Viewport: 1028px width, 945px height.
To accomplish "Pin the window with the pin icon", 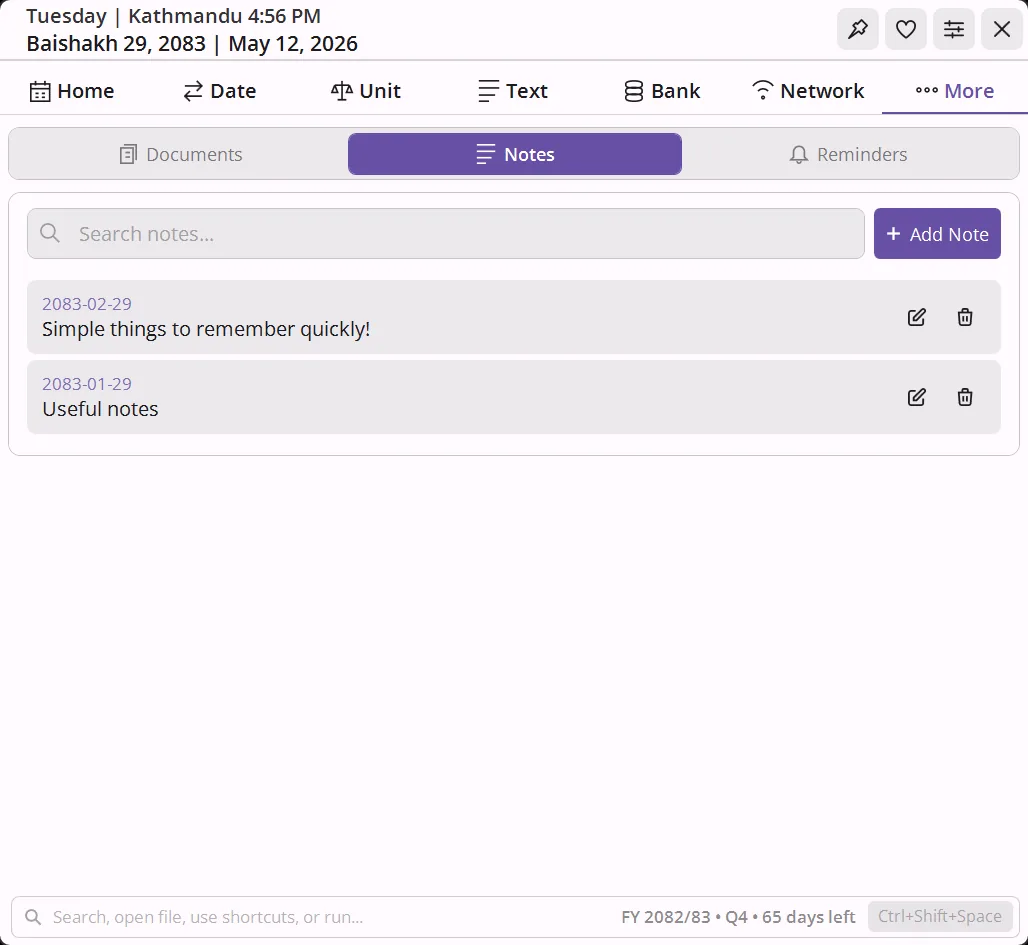I will click(858, 29).
